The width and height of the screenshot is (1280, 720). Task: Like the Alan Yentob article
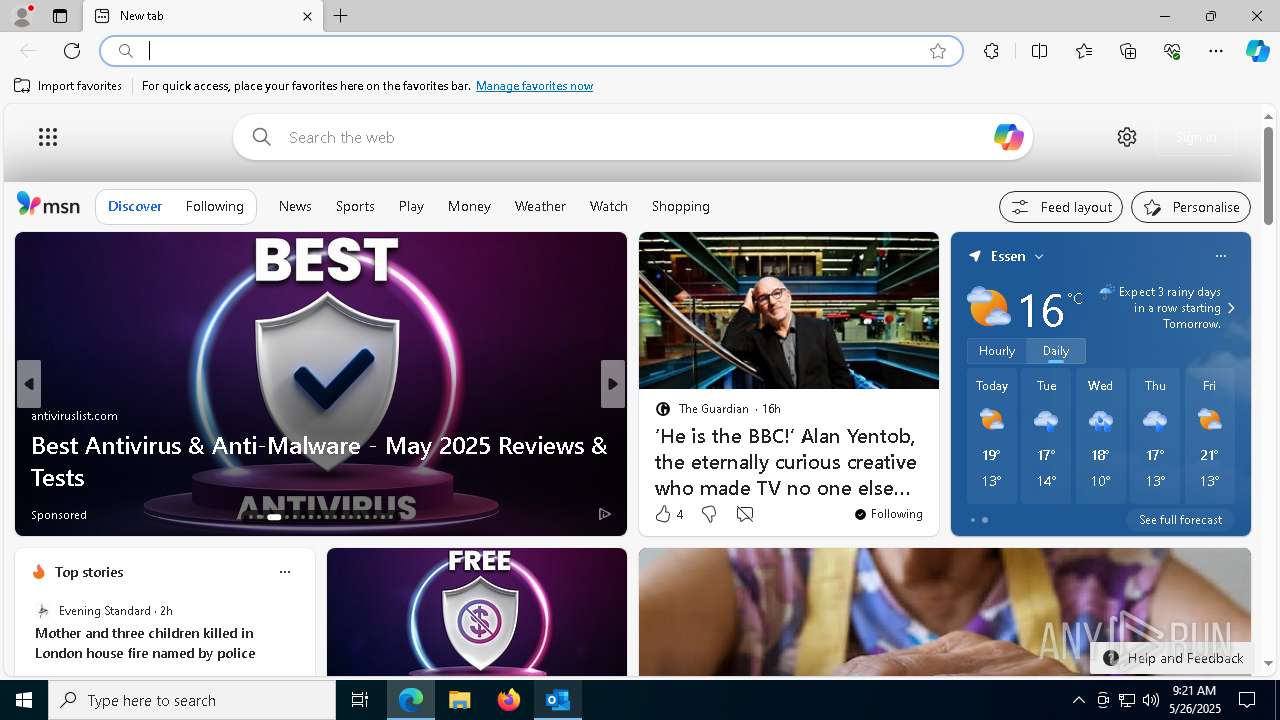pyautogui.click(x=662, y=514)
